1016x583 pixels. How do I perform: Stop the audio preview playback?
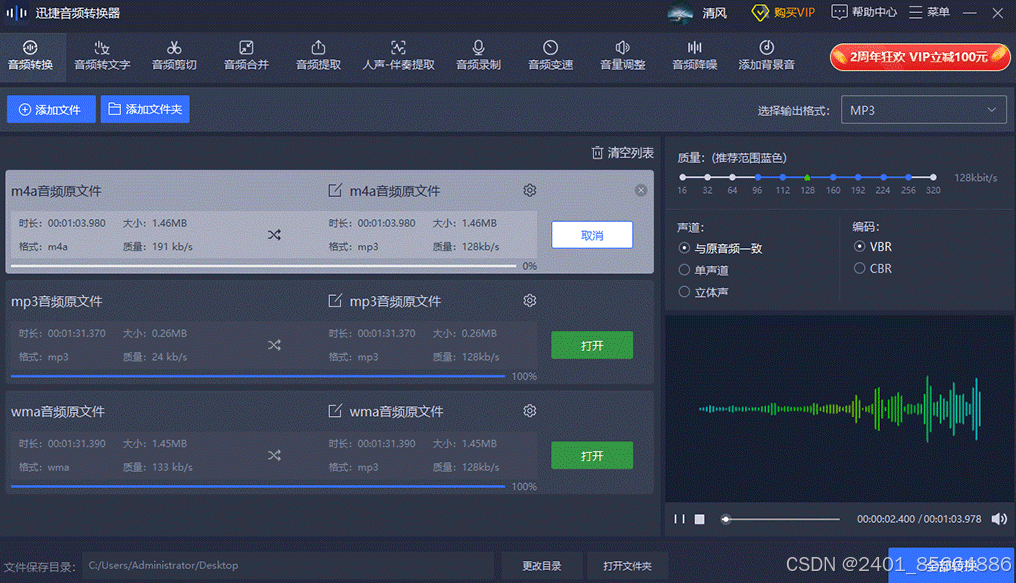[x=699, y=519]
